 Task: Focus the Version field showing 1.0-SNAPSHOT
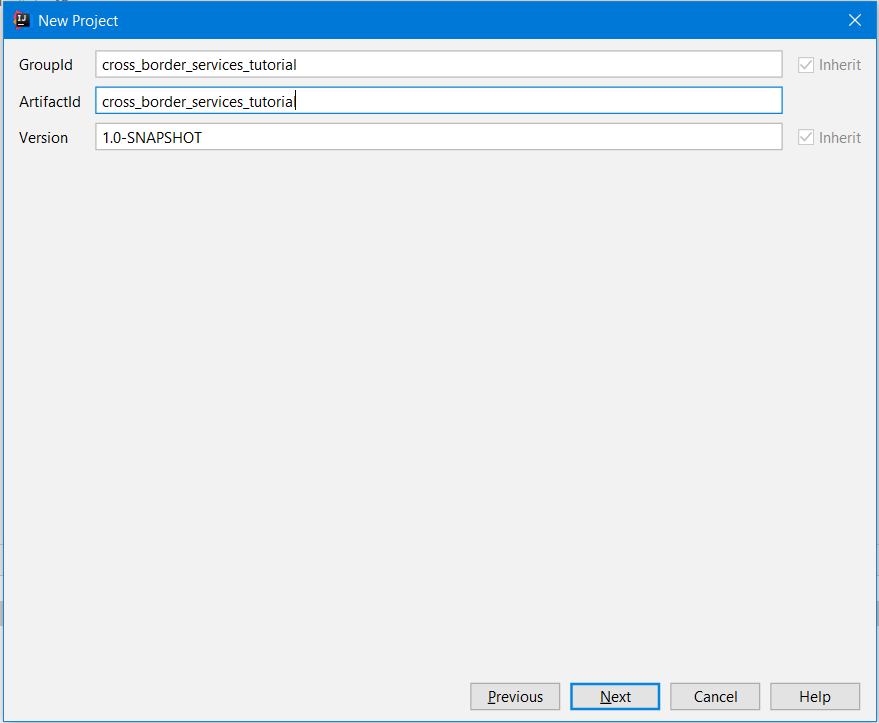438,138
